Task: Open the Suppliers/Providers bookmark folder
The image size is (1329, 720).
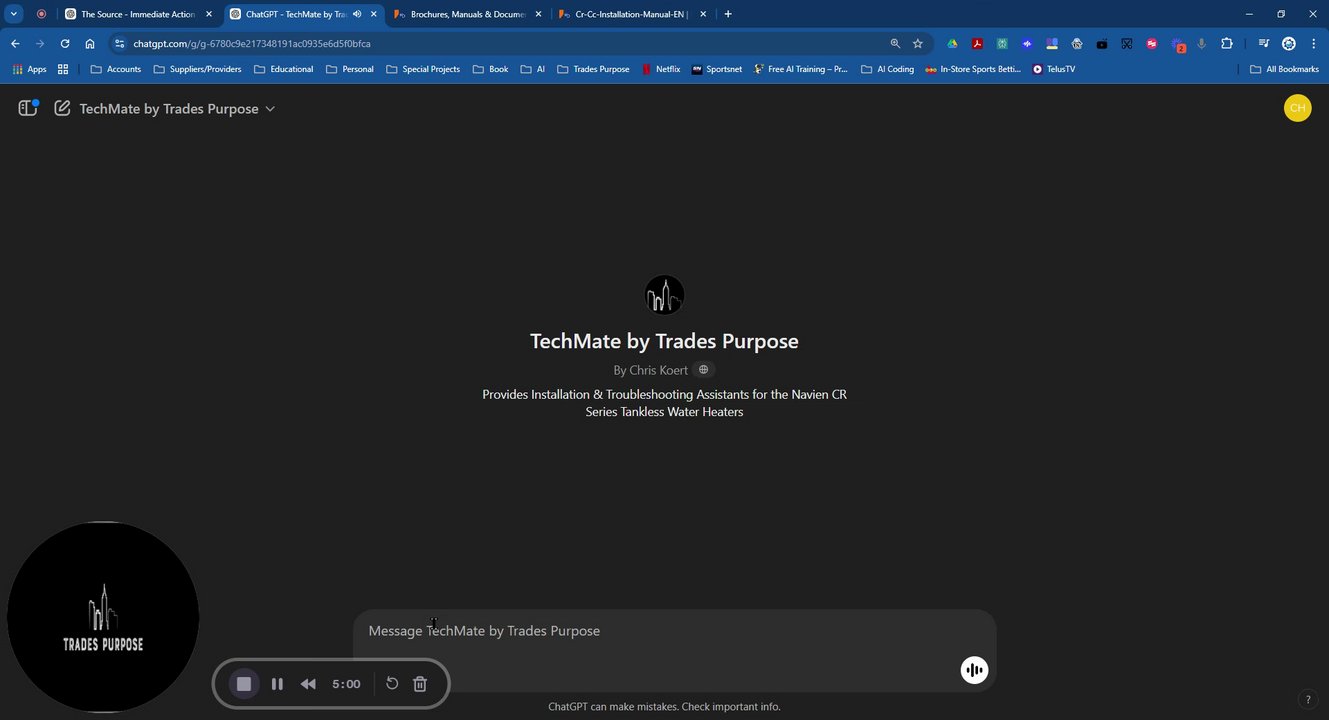Action: coord(197,69)
